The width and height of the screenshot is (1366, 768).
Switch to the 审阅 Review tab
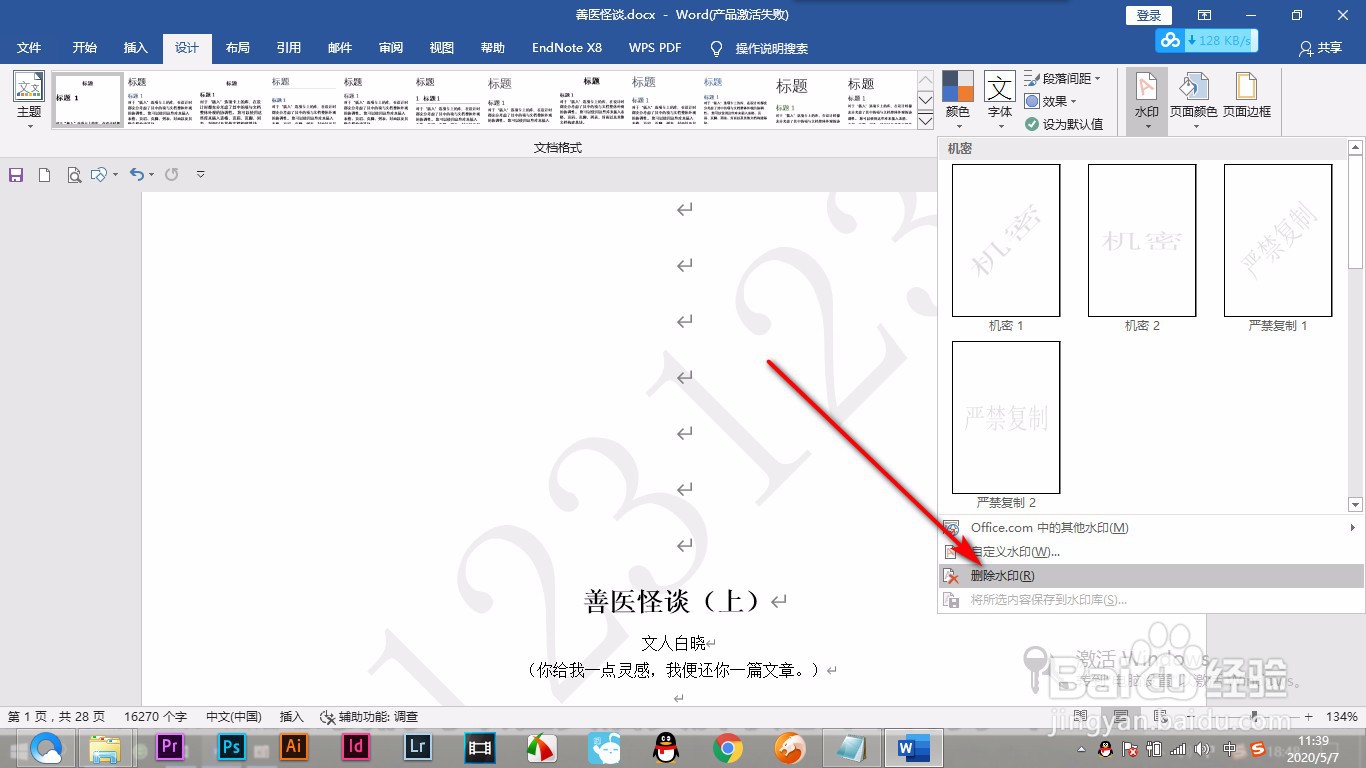391,48
